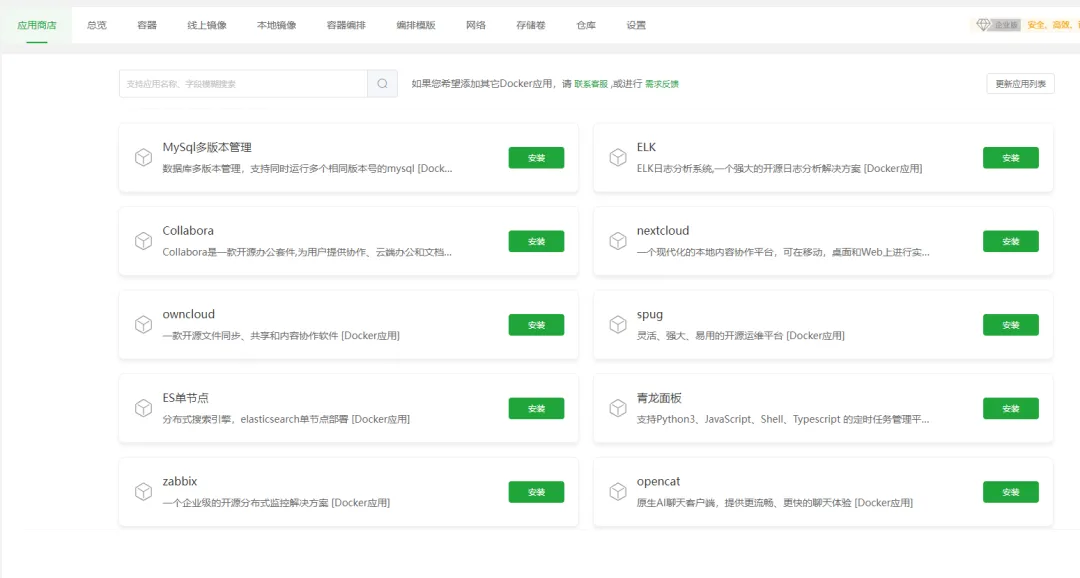Screen dimensions: 1080x578
Task: Click the spug cube icon
Action: [618, 324]
